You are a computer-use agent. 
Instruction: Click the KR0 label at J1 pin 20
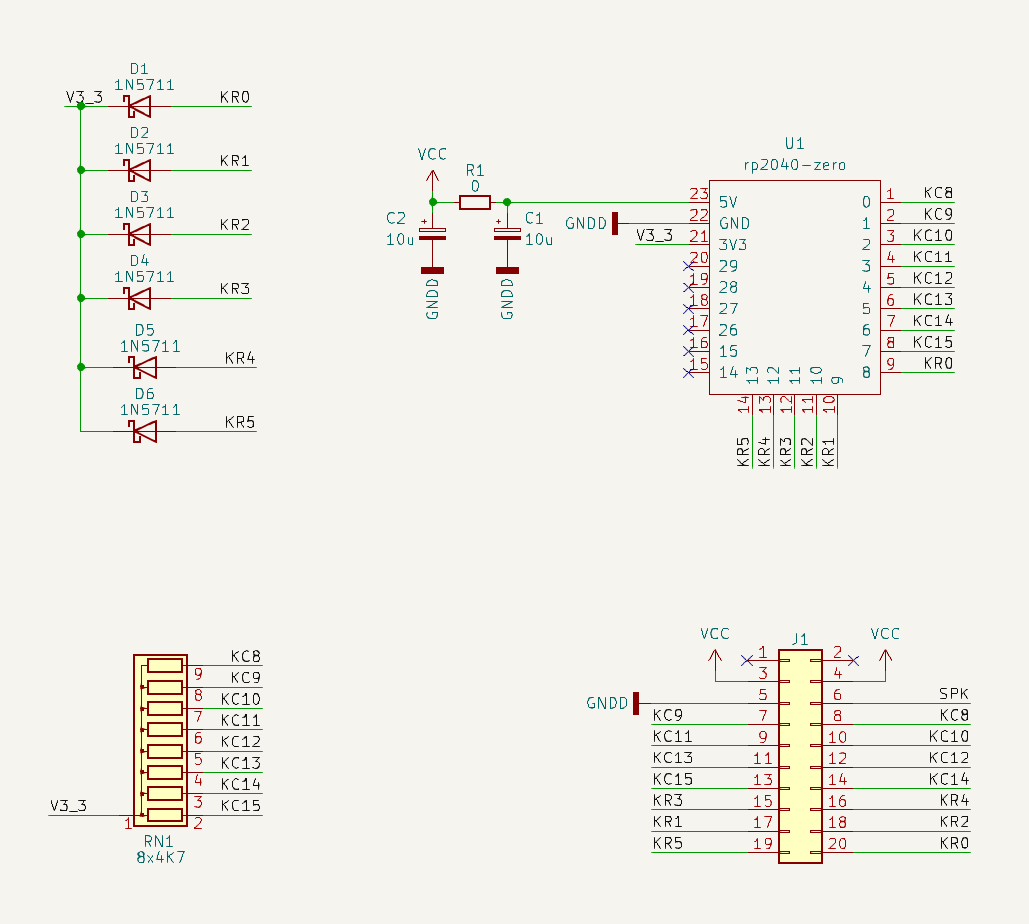coord(954,843)
